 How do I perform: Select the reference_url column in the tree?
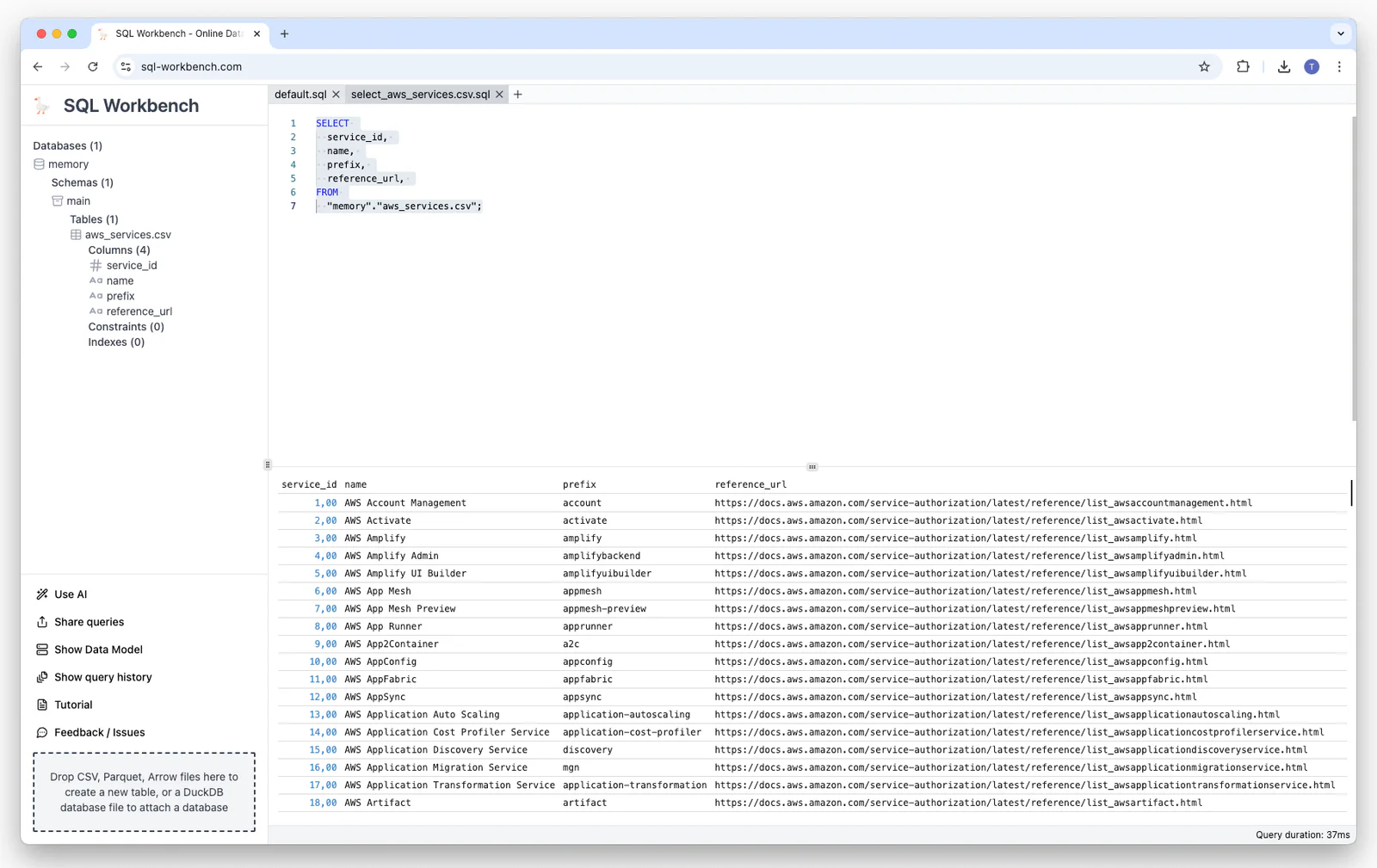point(139,311)
